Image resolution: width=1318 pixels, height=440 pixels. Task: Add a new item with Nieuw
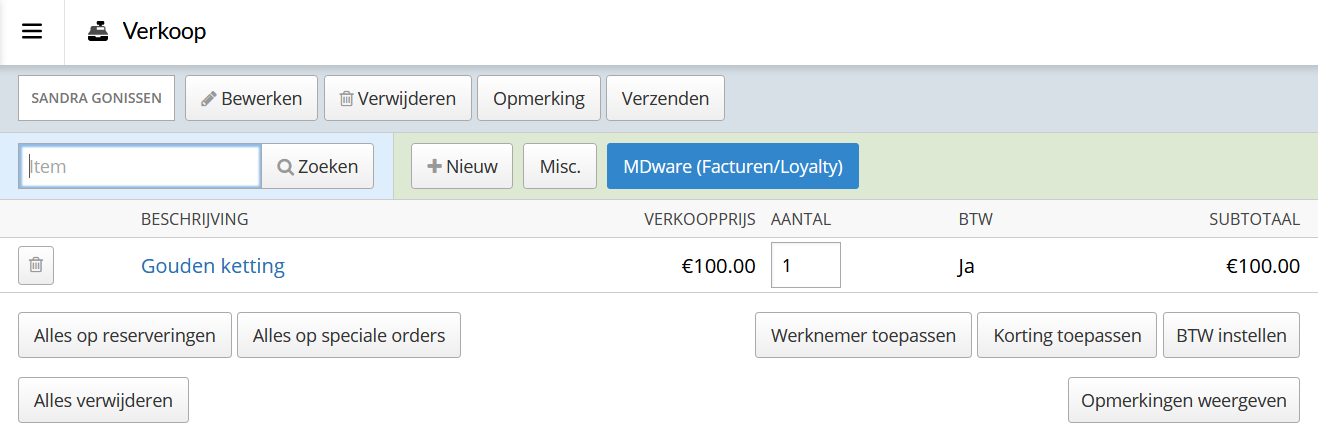point(462,166)
